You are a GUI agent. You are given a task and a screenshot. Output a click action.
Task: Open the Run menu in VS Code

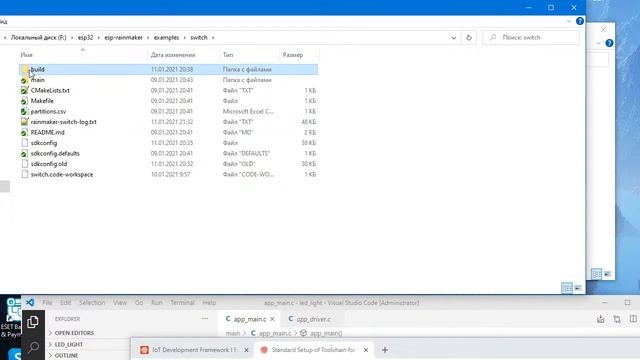pos(157,303)
